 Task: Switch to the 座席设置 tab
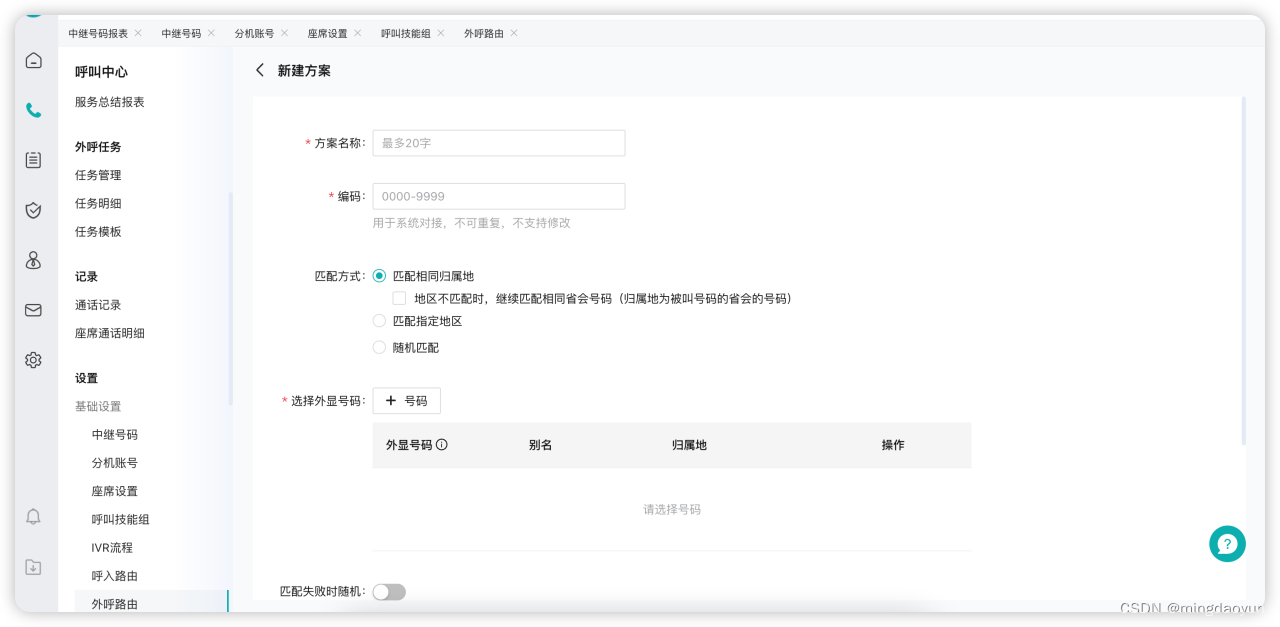pos(328,33)
